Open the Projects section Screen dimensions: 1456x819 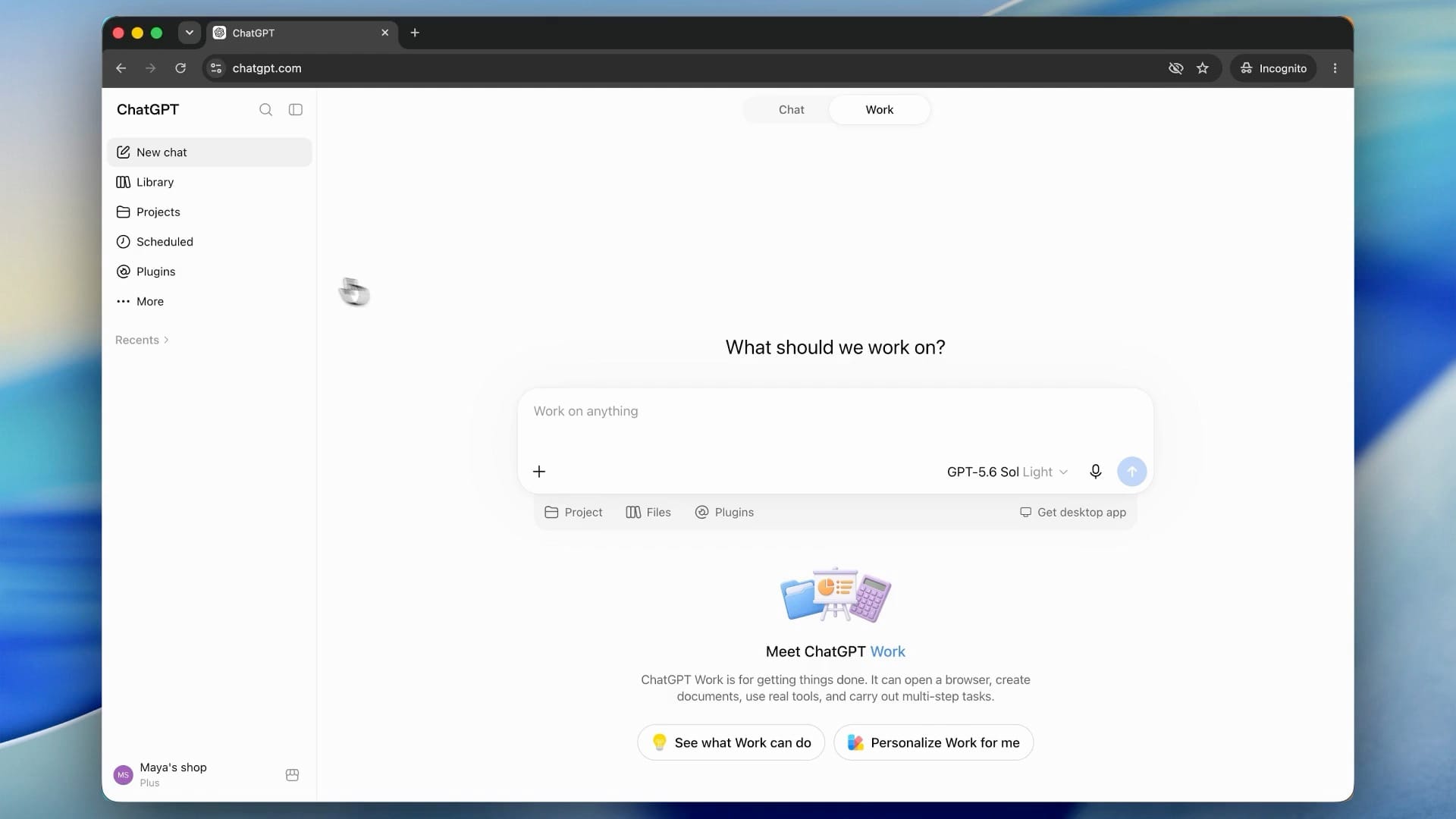coord(209,212)
